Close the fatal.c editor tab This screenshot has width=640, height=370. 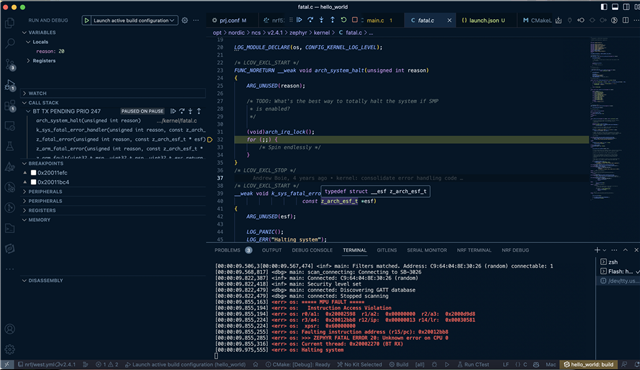(449, 20)
